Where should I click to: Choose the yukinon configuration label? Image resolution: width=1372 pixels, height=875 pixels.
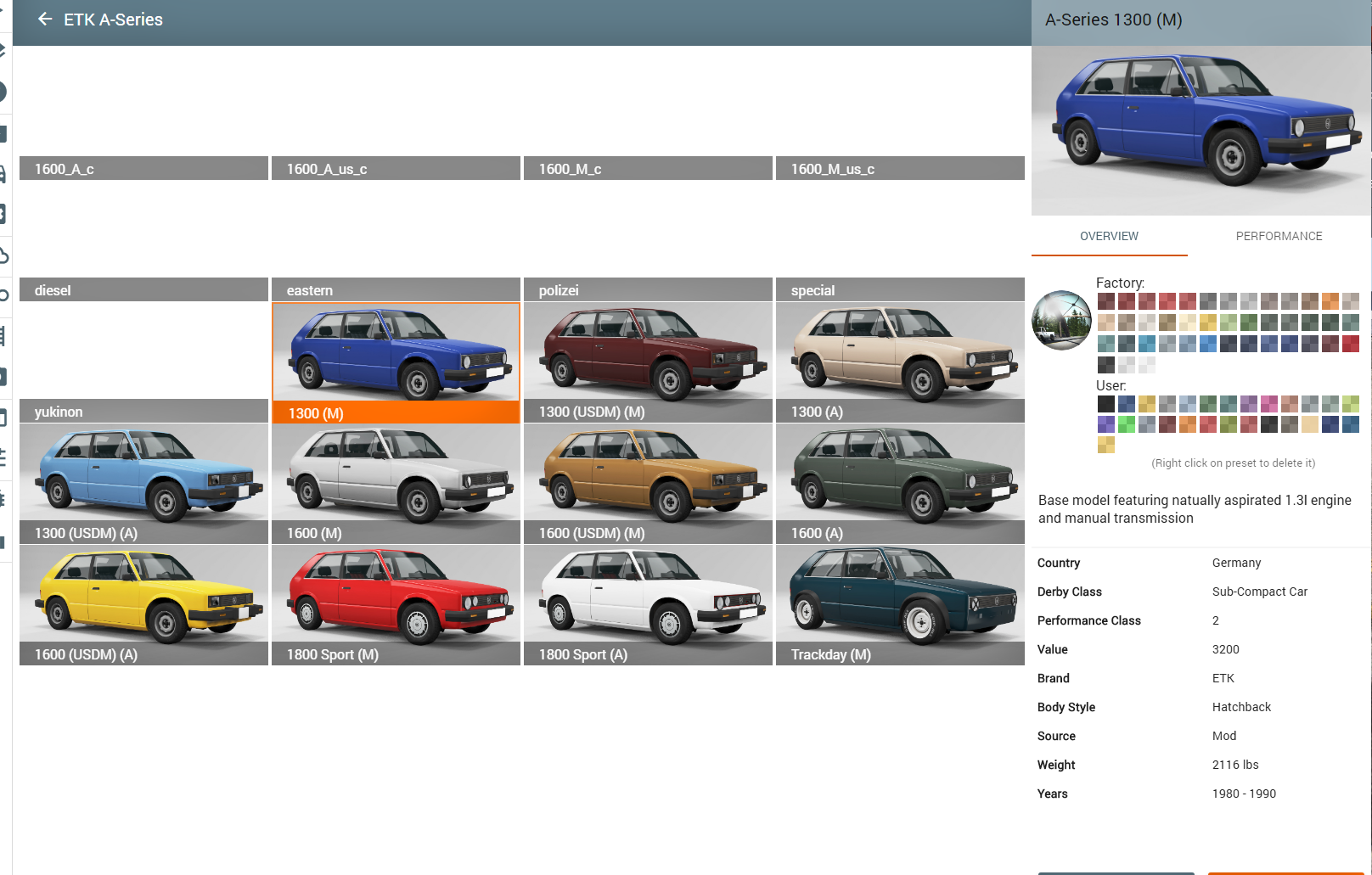pos(143,412)
